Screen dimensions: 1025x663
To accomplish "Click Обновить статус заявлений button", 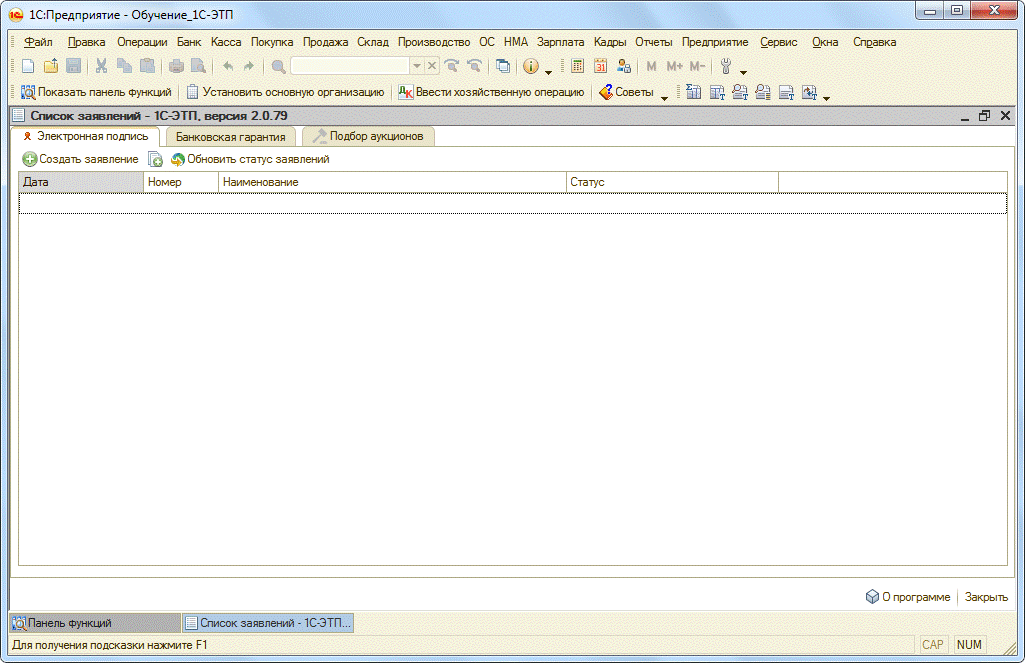I will pos(250,159).
